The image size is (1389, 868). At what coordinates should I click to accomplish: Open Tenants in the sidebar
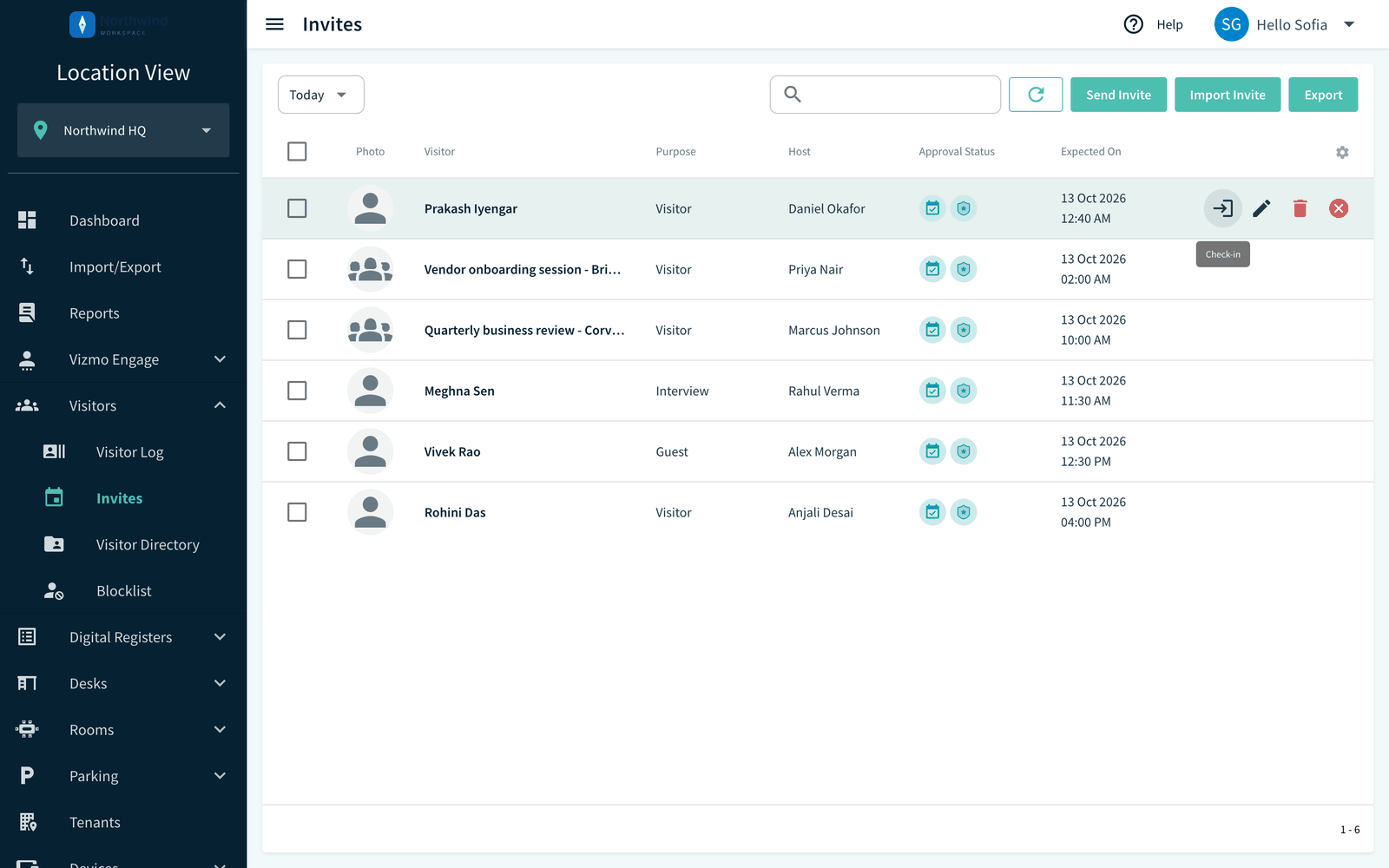[123, 822]
